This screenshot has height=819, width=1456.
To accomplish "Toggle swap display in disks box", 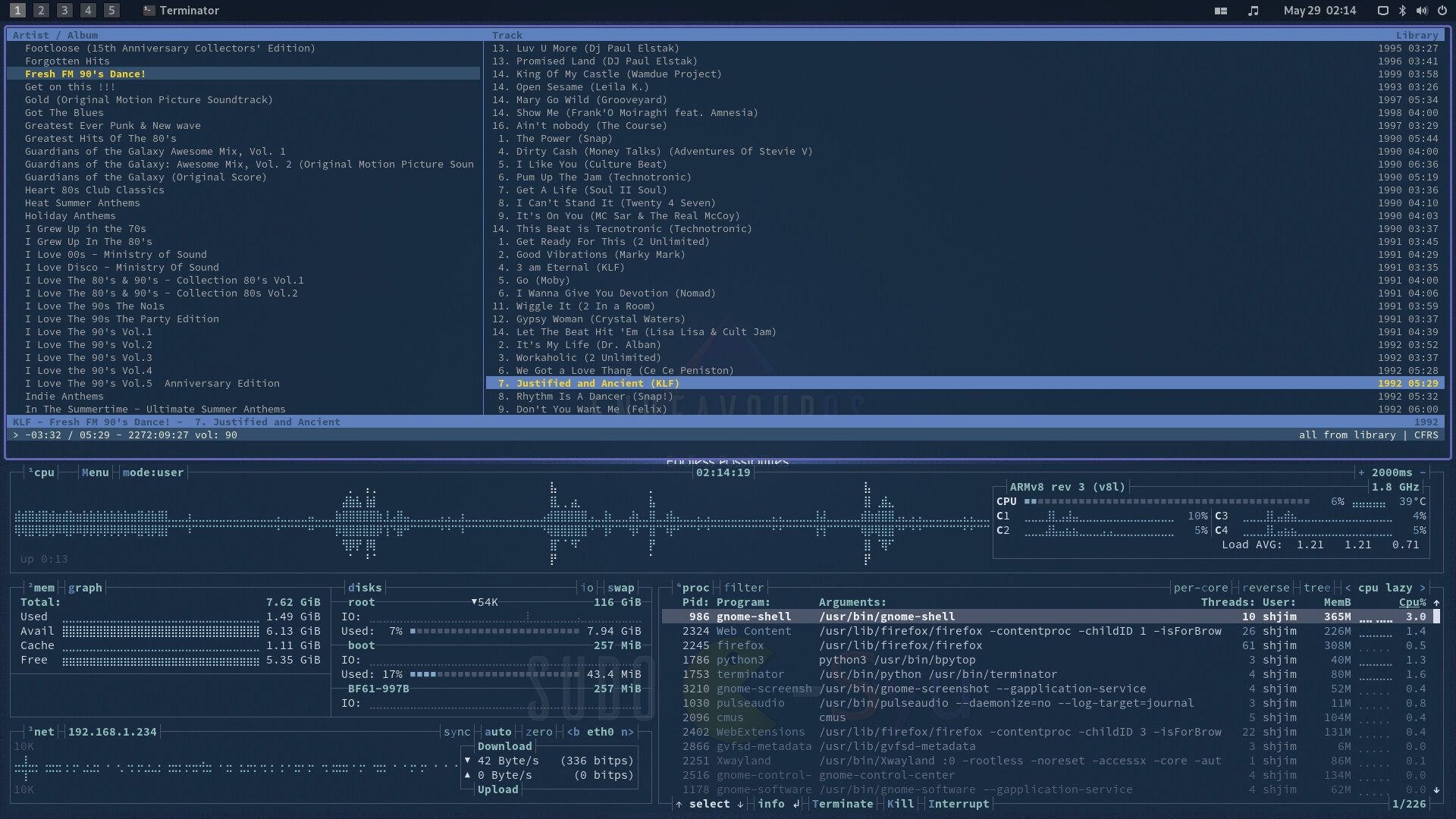I will tap(620, 588).
